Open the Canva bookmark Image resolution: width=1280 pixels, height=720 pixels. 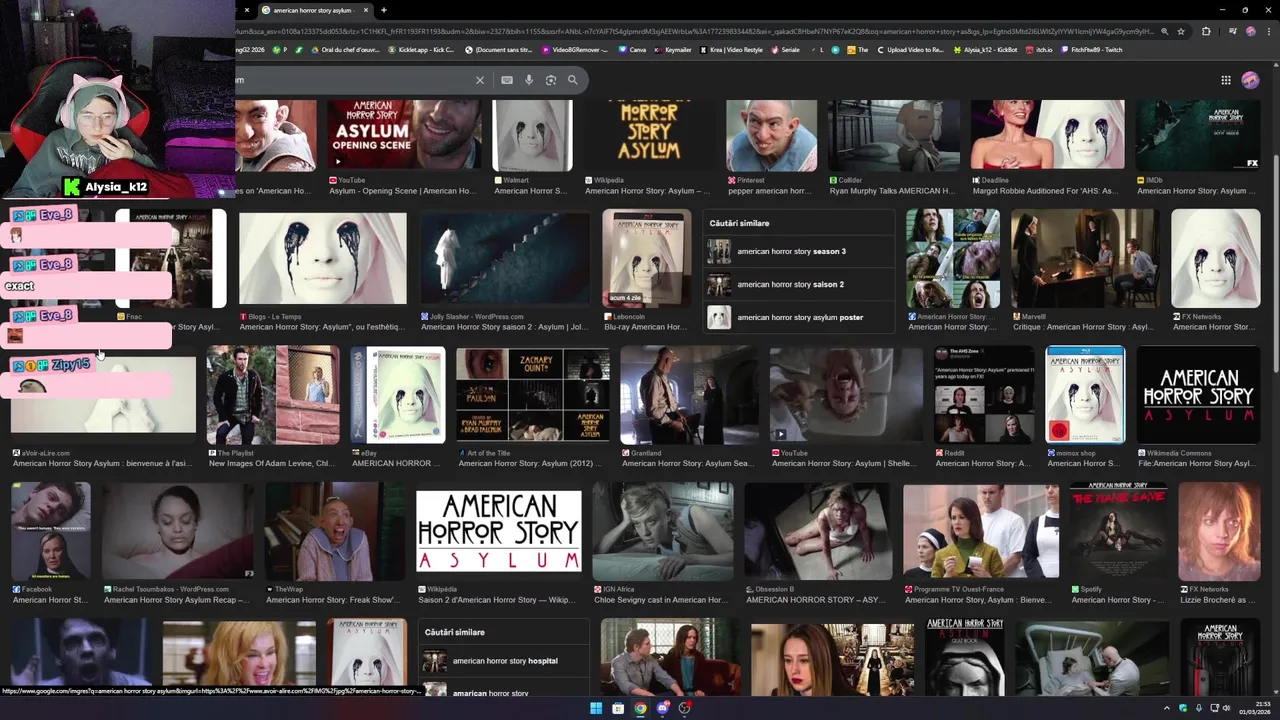pos(633,49)
